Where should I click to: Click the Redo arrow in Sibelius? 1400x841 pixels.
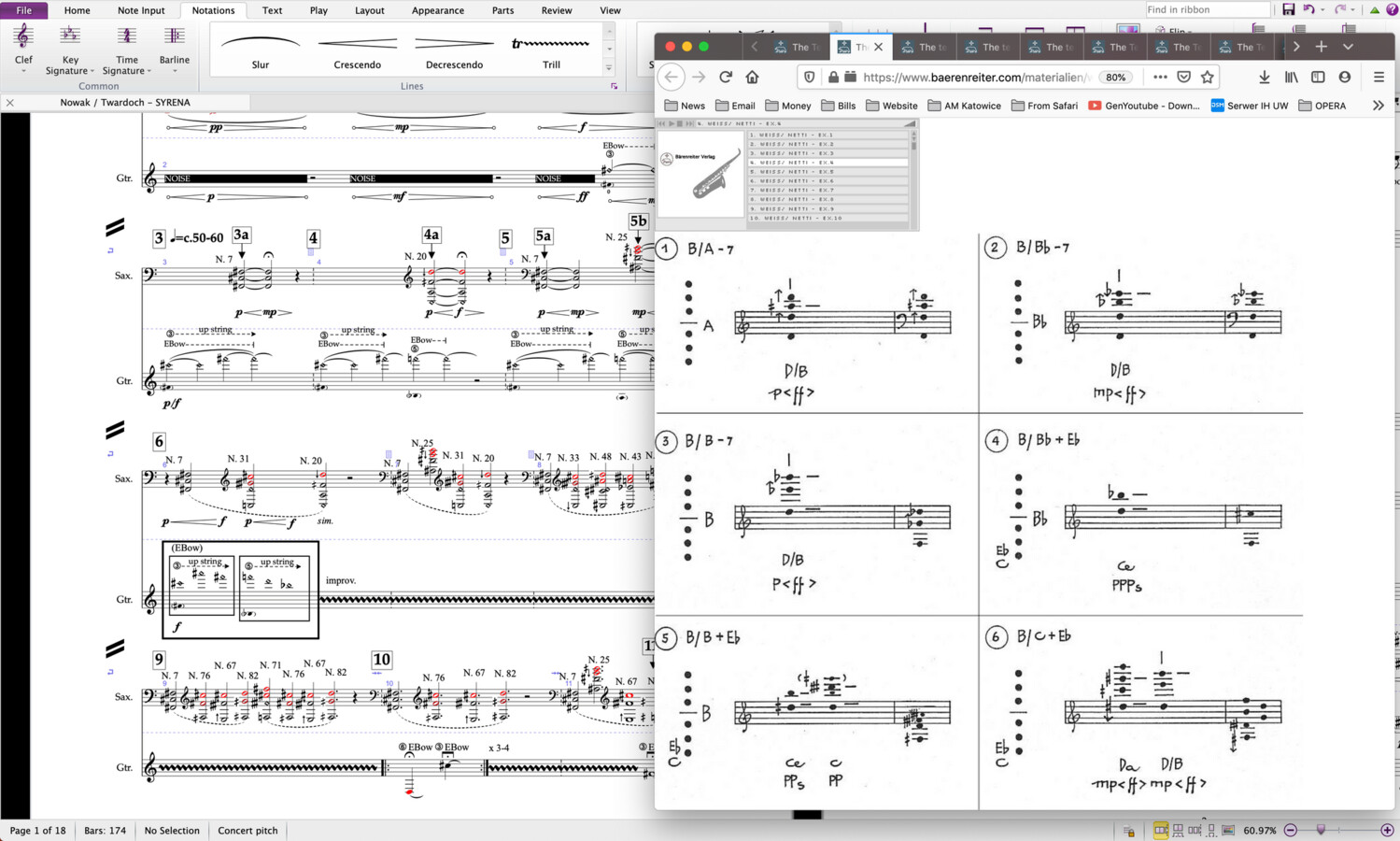coord(1340,9)
